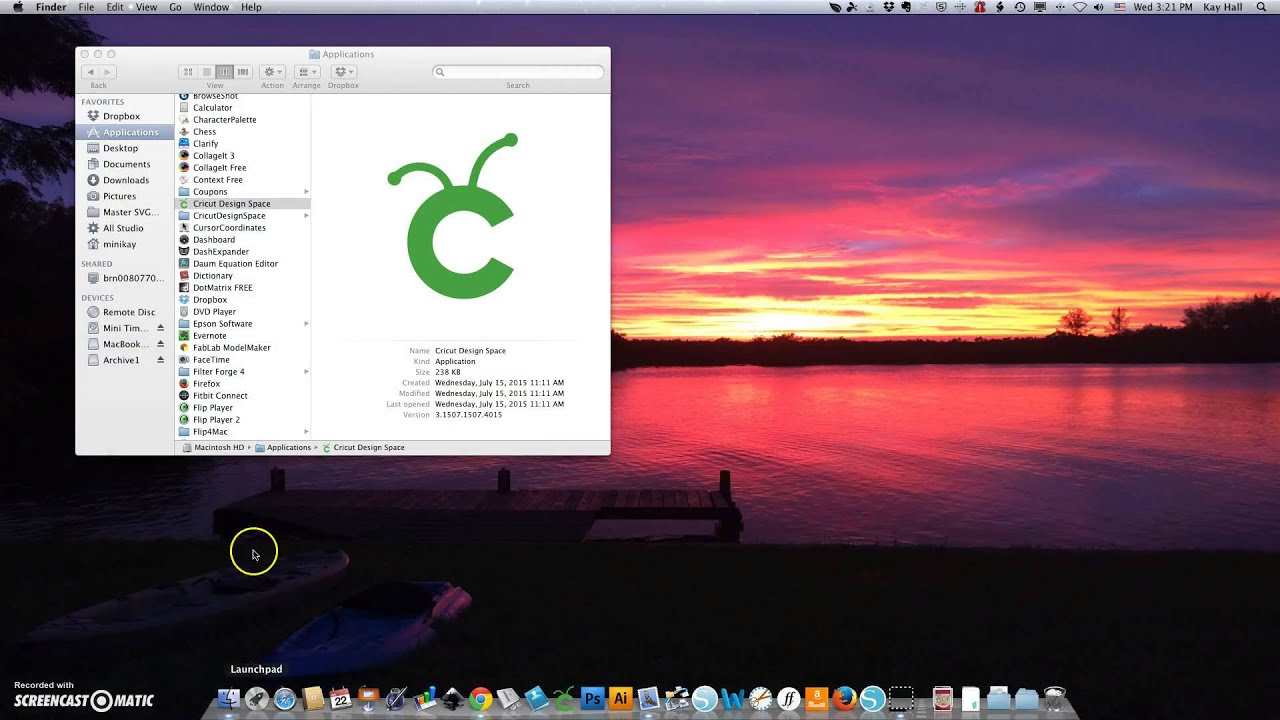
Task: Open Time Machine menu bar icon
Action: click(1020, 7)
